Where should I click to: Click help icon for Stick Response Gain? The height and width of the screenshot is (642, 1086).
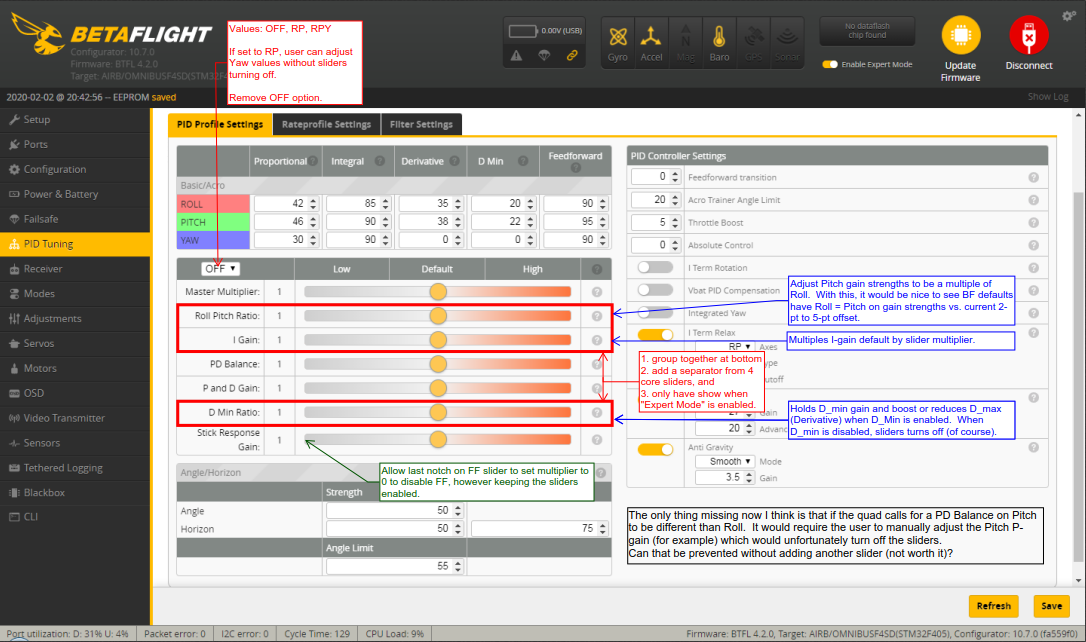[597, 440]
